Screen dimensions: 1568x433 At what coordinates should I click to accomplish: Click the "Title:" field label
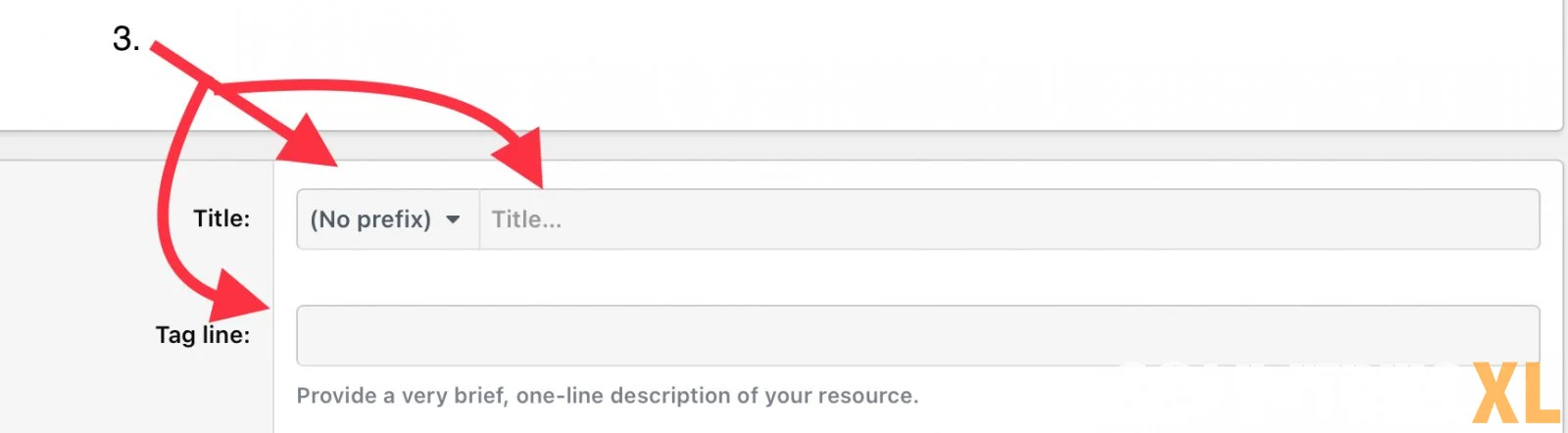(221, 218)
